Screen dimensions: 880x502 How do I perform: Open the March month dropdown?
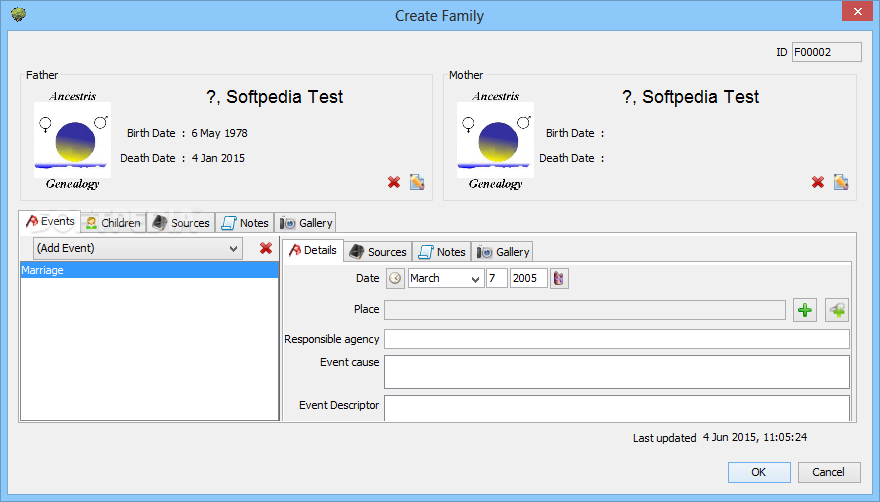(x=446, y=279)
